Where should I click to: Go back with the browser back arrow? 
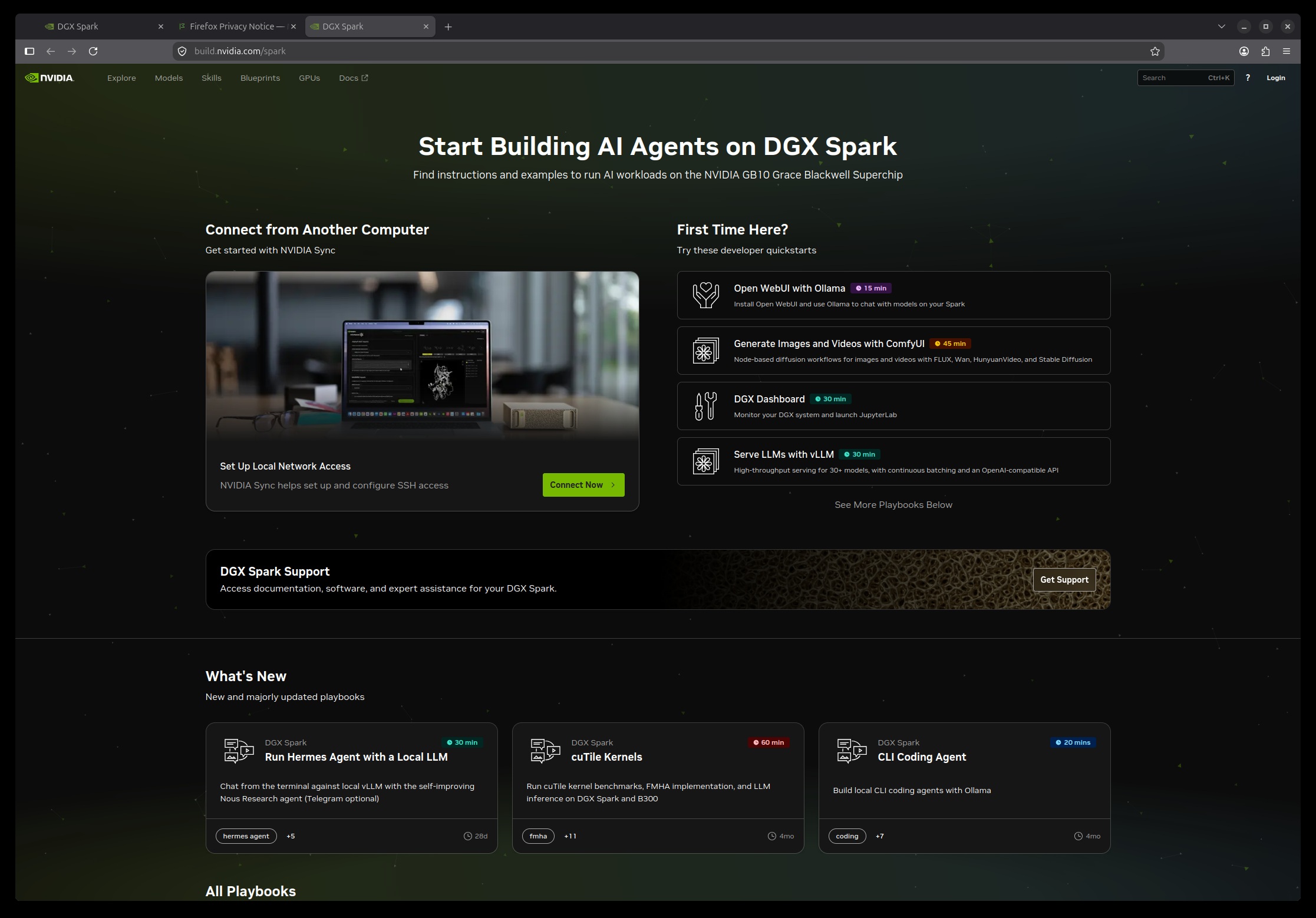tap(51, 51)
